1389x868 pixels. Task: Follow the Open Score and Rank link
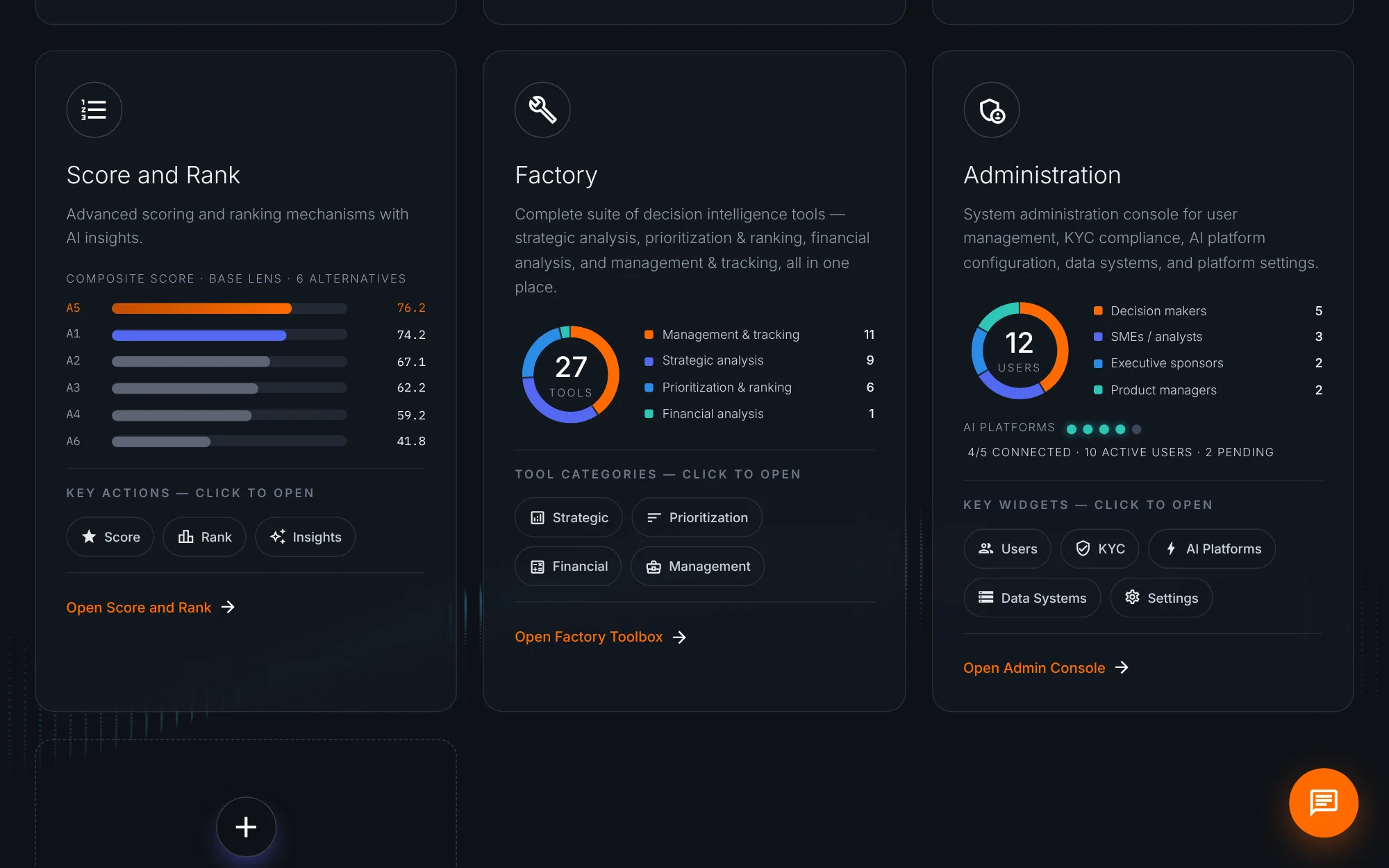pyautogui.click(x=139, y=608)
